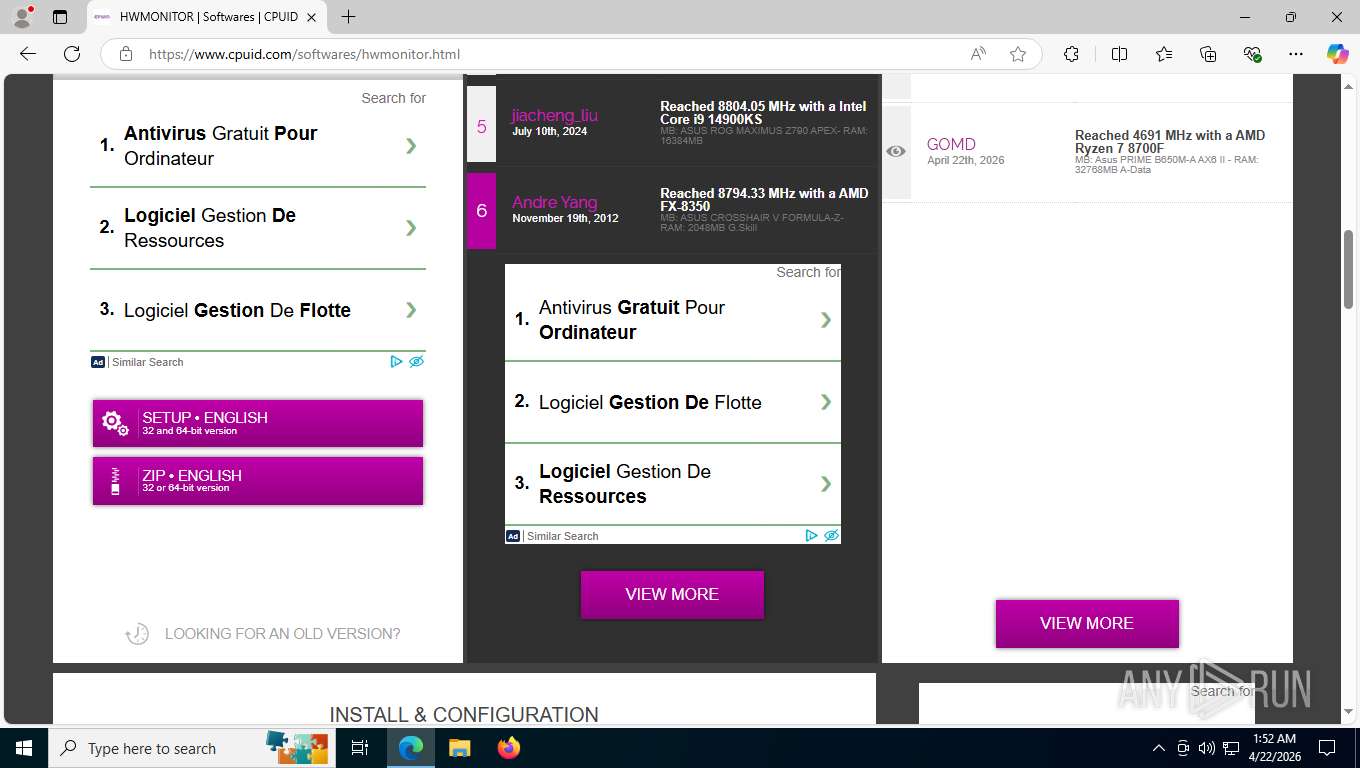Click chevron beside center ad Gestion De Ressources
Screen dimensions: 1360x768
[x=826, y=484]
